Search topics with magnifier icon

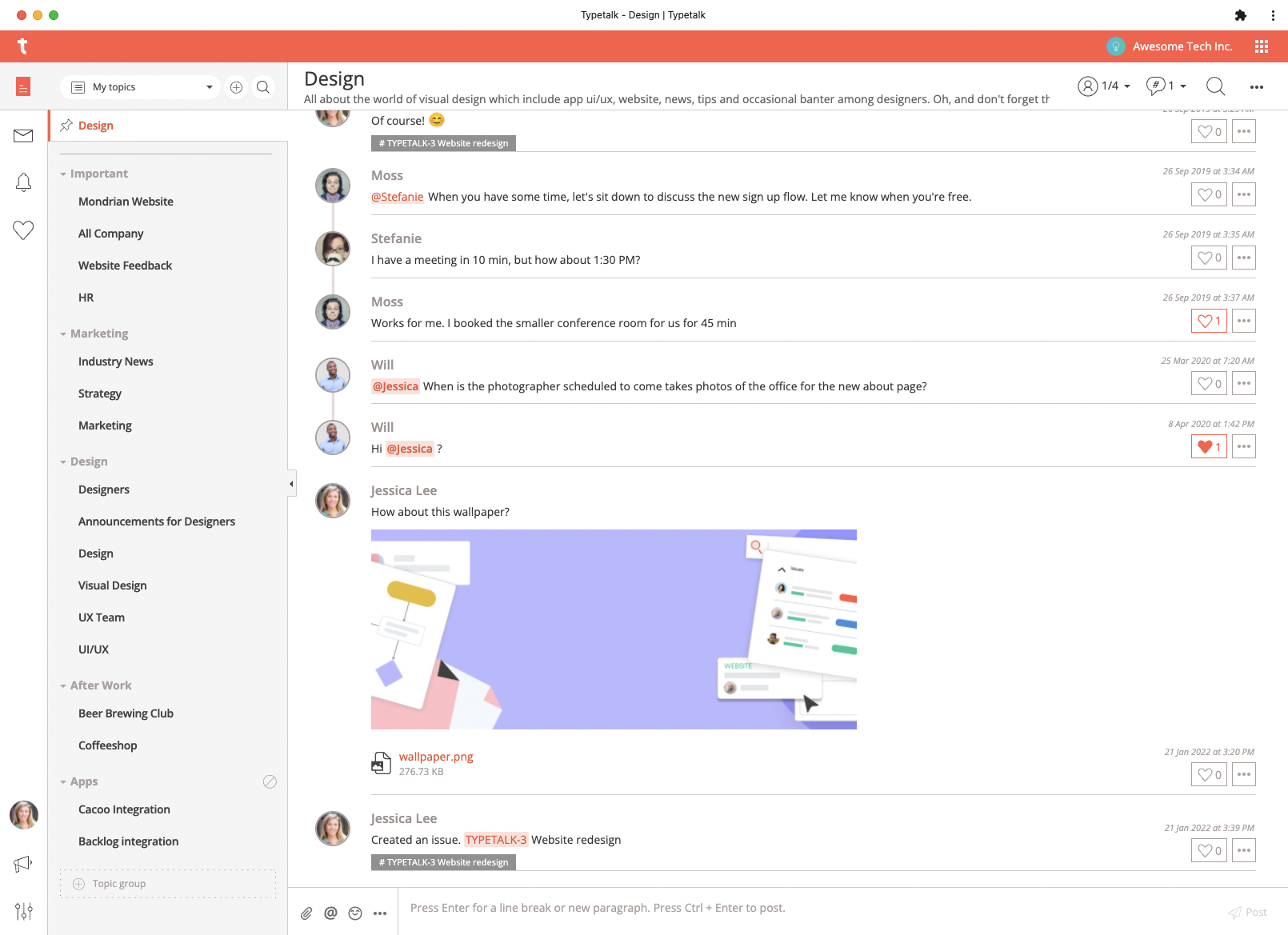click(263, 87)
